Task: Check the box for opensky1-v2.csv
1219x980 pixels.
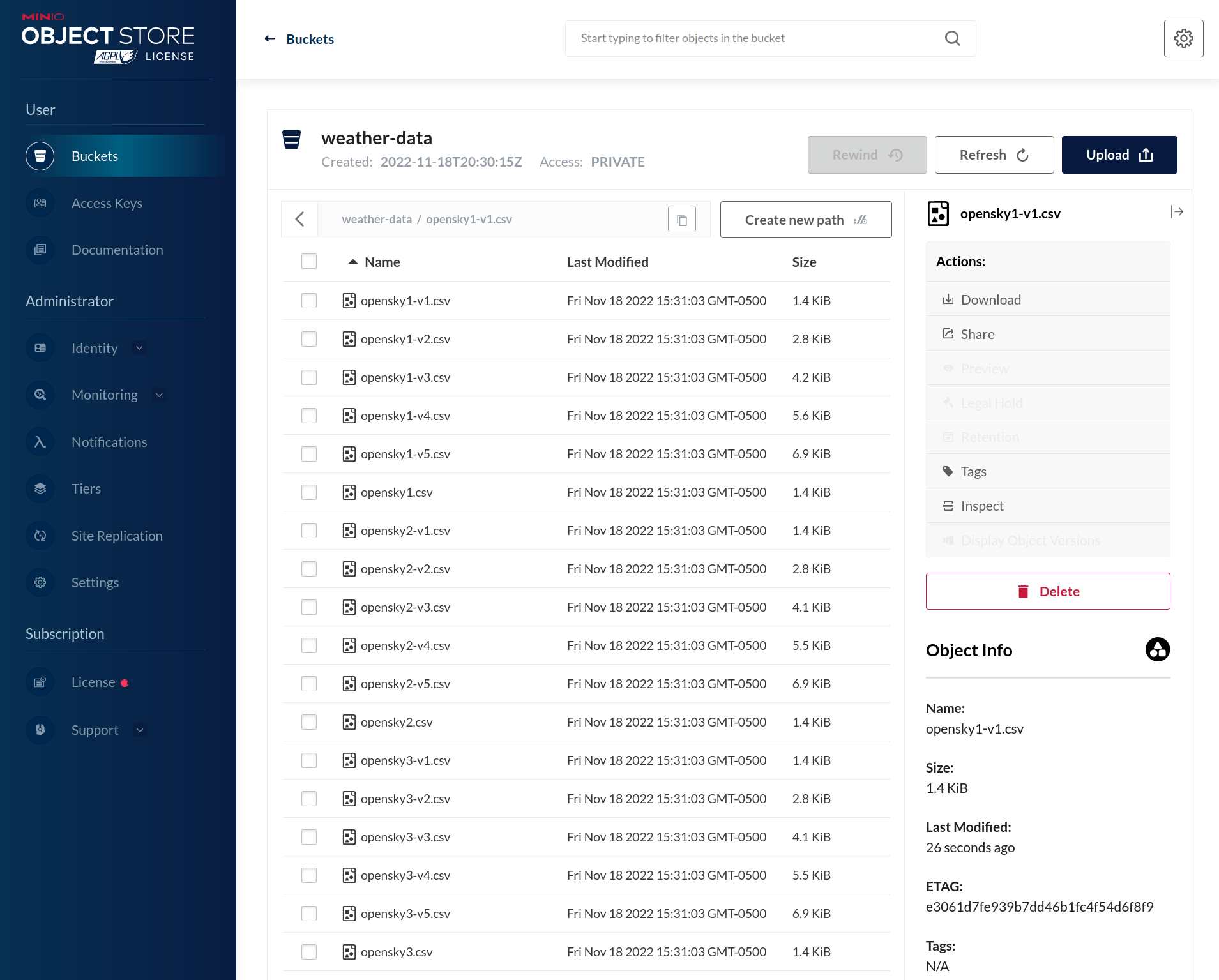Action: click(x=309, y=339)
